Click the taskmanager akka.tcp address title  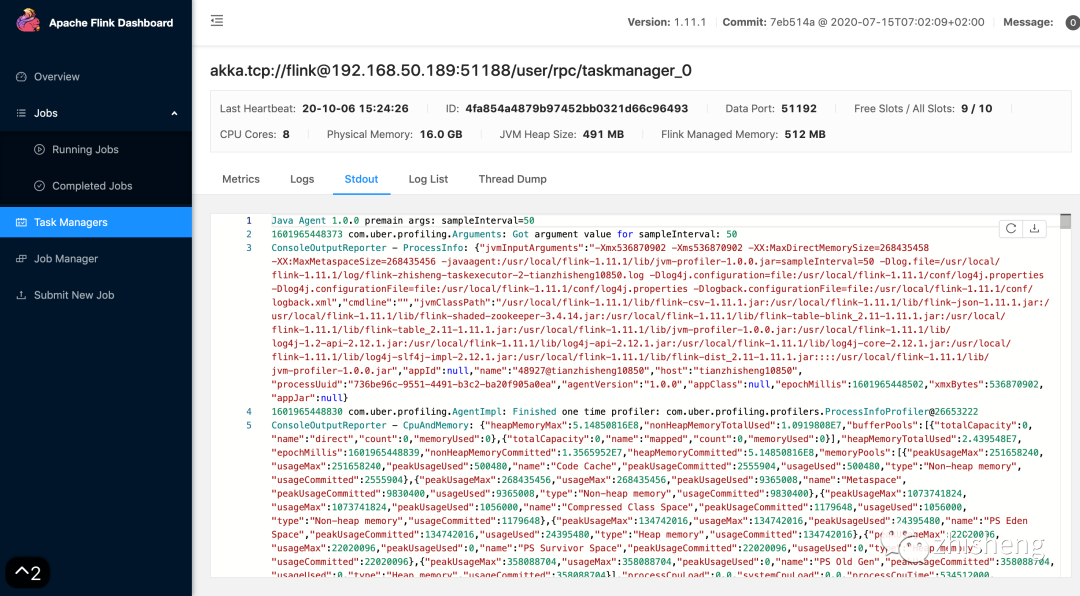pos(450,70)
